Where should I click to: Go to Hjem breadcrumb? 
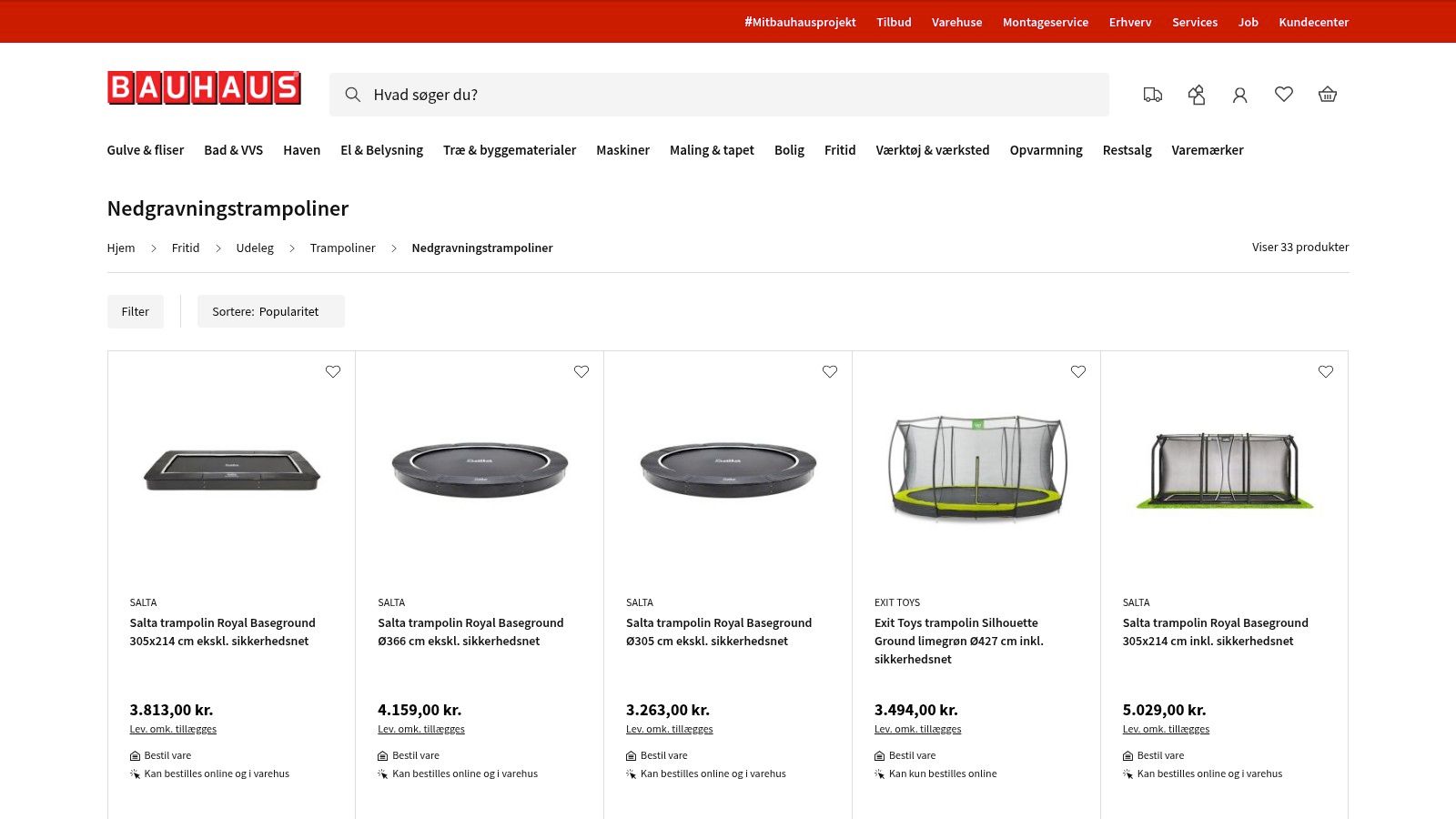pos(121,248)
